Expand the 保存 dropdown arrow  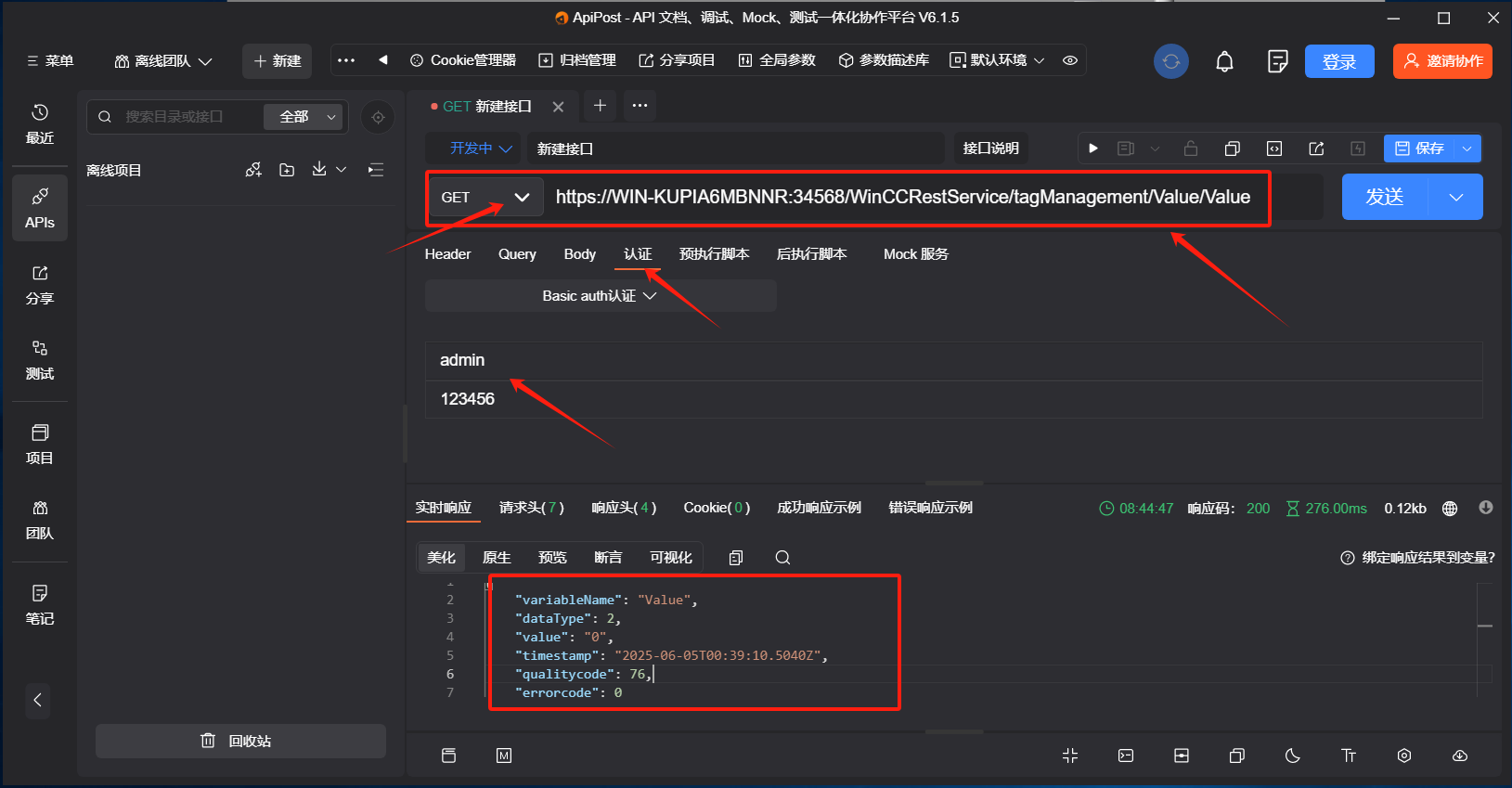point(1467,149)
